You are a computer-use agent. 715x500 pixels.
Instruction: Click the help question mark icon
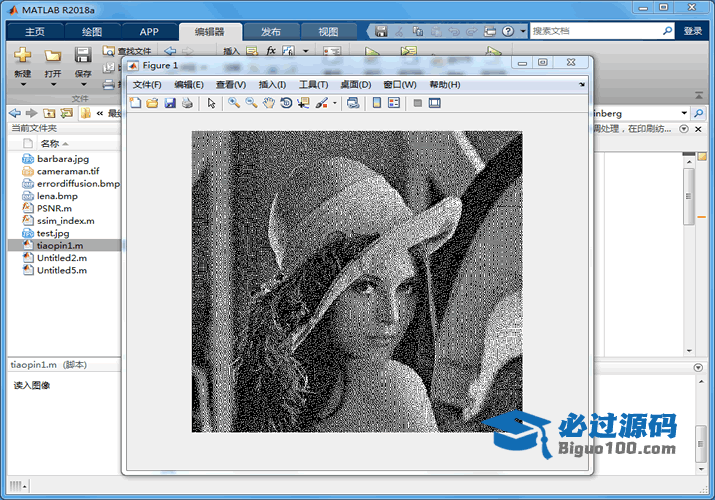508,31
